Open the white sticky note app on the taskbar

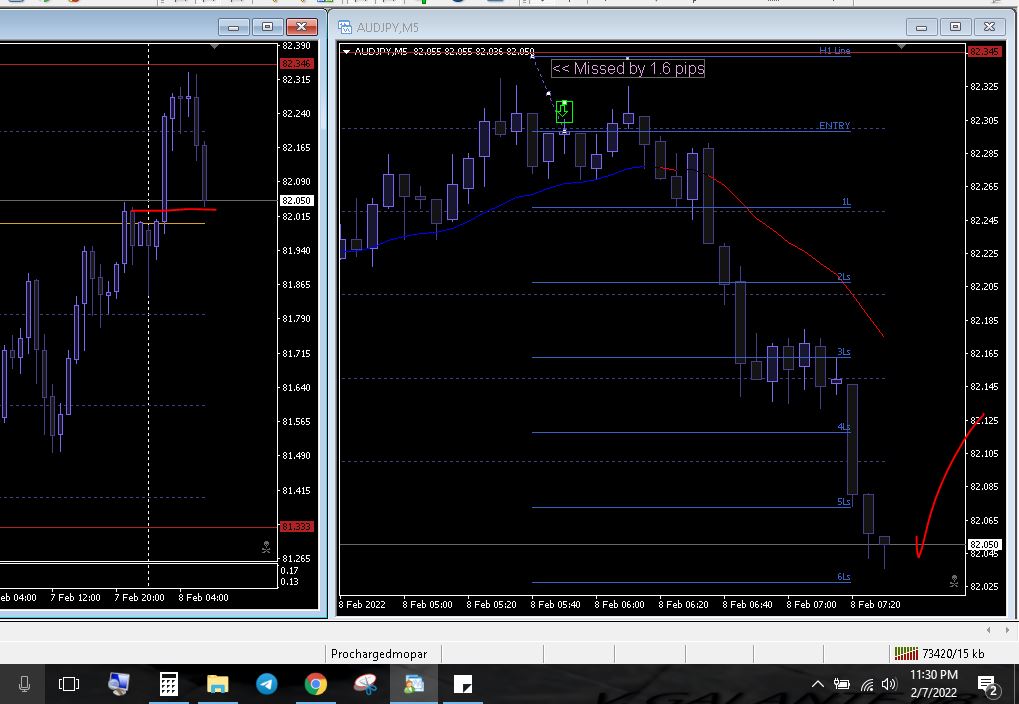coord(463,684)
